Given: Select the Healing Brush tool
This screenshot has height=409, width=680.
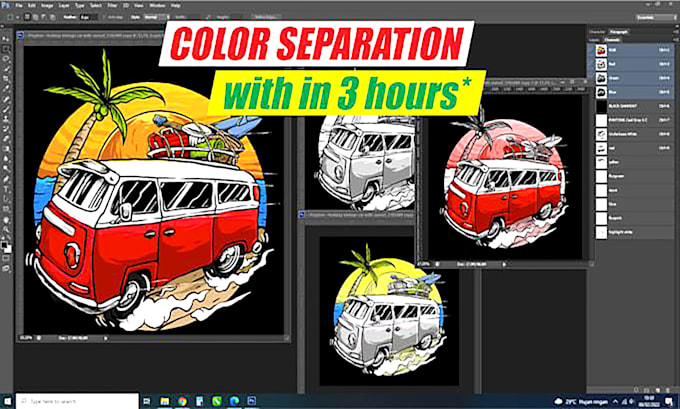Looking at the screenshot, I should click(x=6, y=99).
